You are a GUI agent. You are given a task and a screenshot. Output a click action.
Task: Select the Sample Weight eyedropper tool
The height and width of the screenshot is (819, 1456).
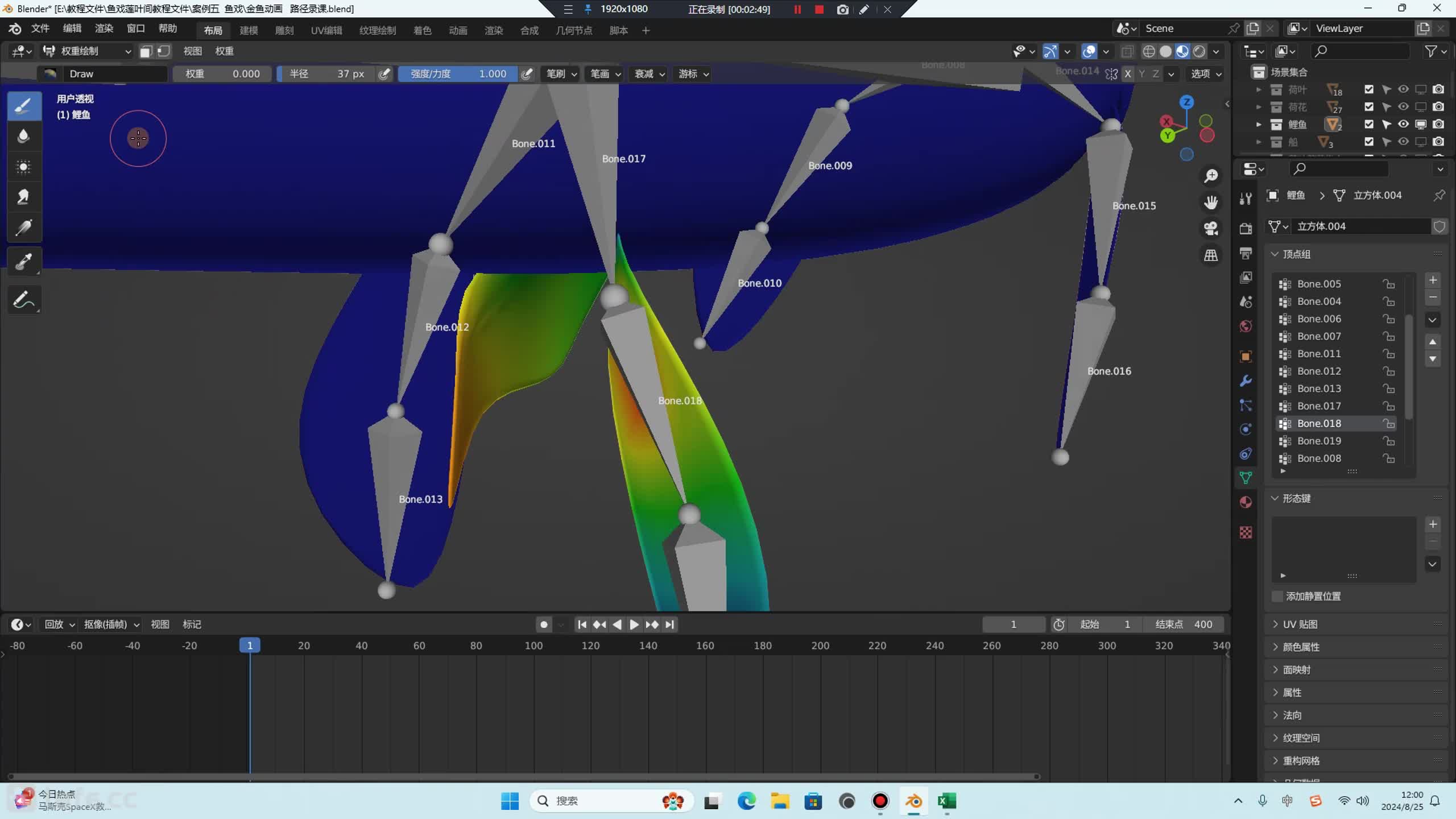pos(24,262)
